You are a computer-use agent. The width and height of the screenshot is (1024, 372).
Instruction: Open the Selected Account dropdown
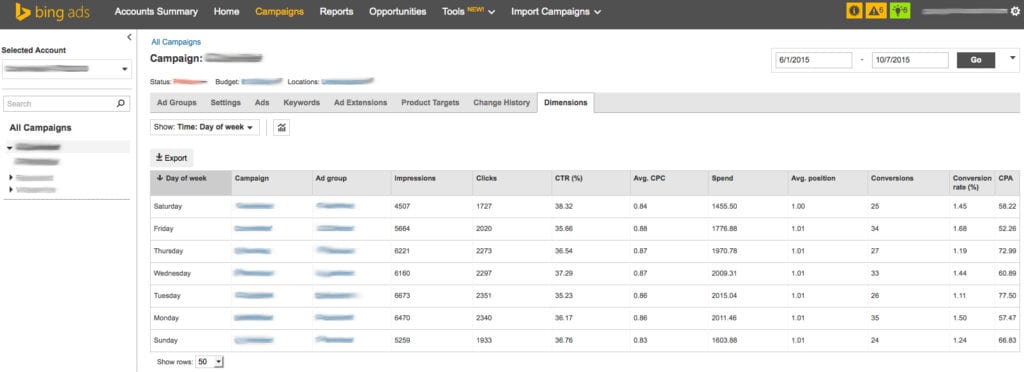click(67, 69)
